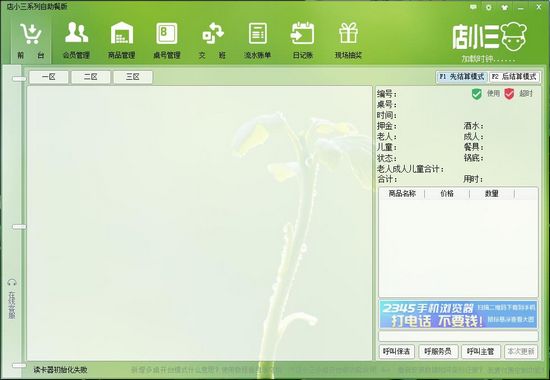Click the 呼叫保洁 button
550x380 pixels.
(397, 351)
